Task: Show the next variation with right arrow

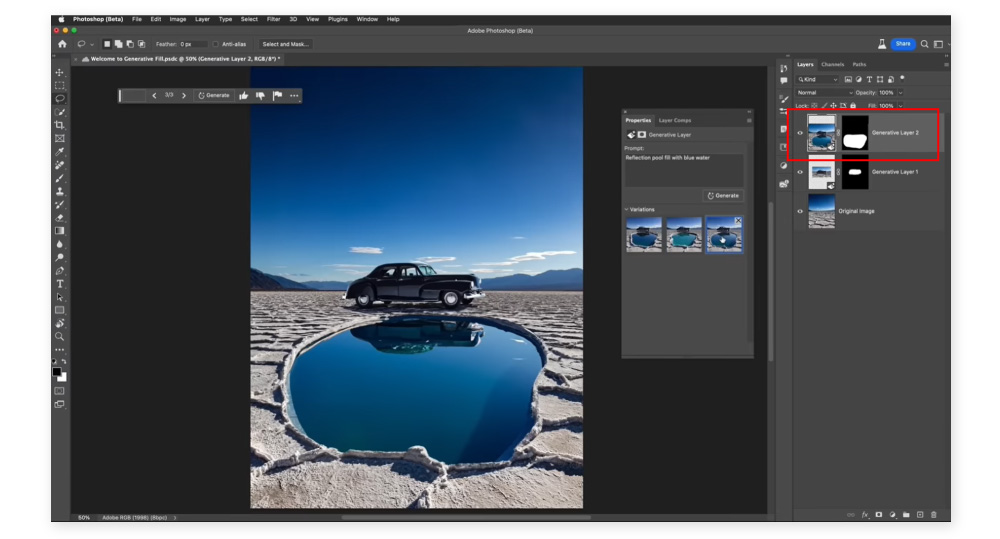Action: (184, 96)
